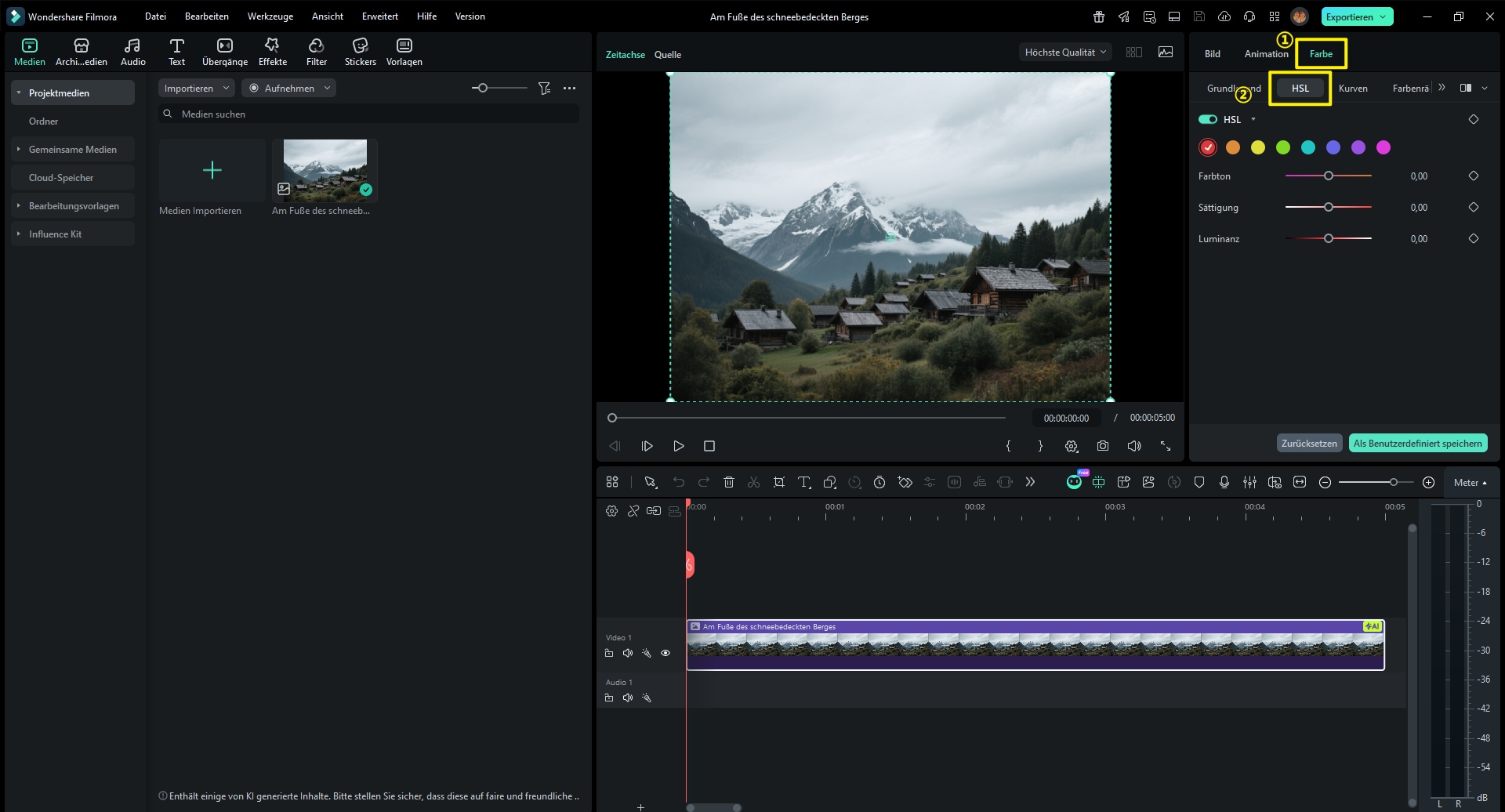1505x812 pixels.
Task: Mute the Audio 1 track
Action: [x=628, y=696]
